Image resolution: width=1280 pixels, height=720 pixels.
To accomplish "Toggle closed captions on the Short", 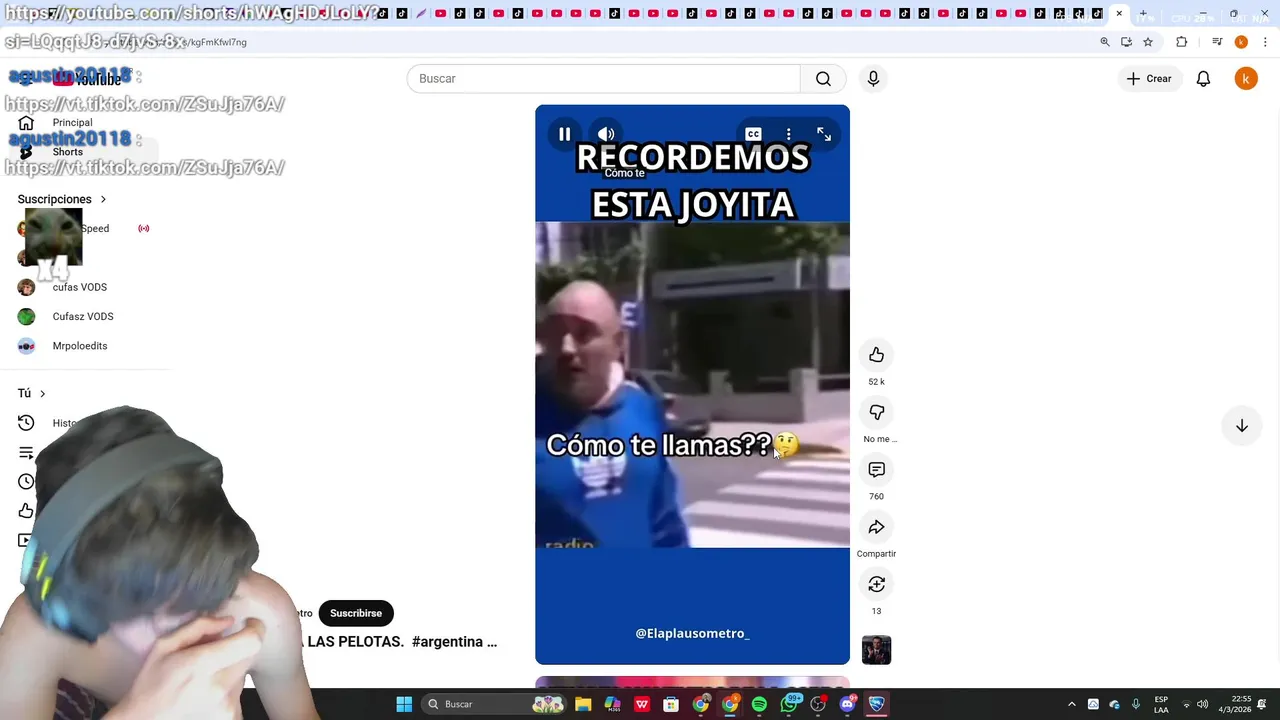I will click(x=753, y=134).
